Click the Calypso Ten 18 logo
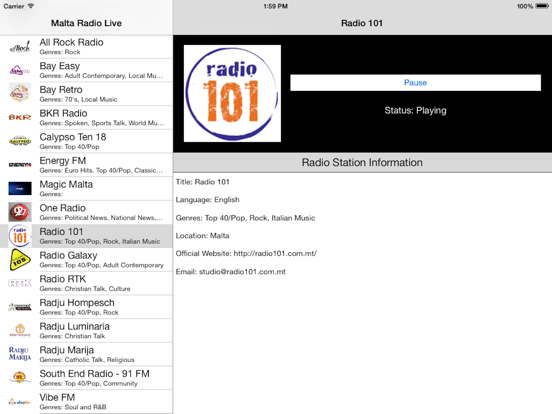 [20, 141]
